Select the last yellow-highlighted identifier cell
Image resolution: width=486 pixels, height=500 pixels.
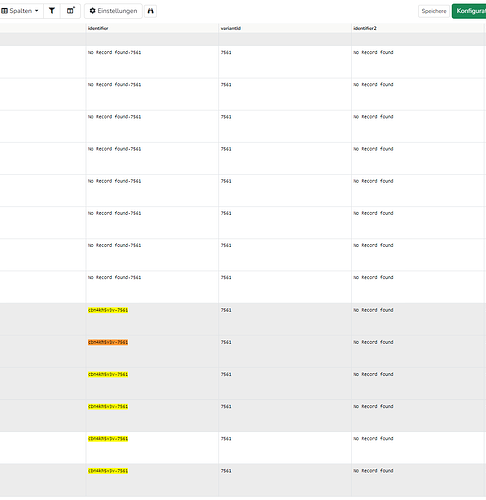(108, 471)
